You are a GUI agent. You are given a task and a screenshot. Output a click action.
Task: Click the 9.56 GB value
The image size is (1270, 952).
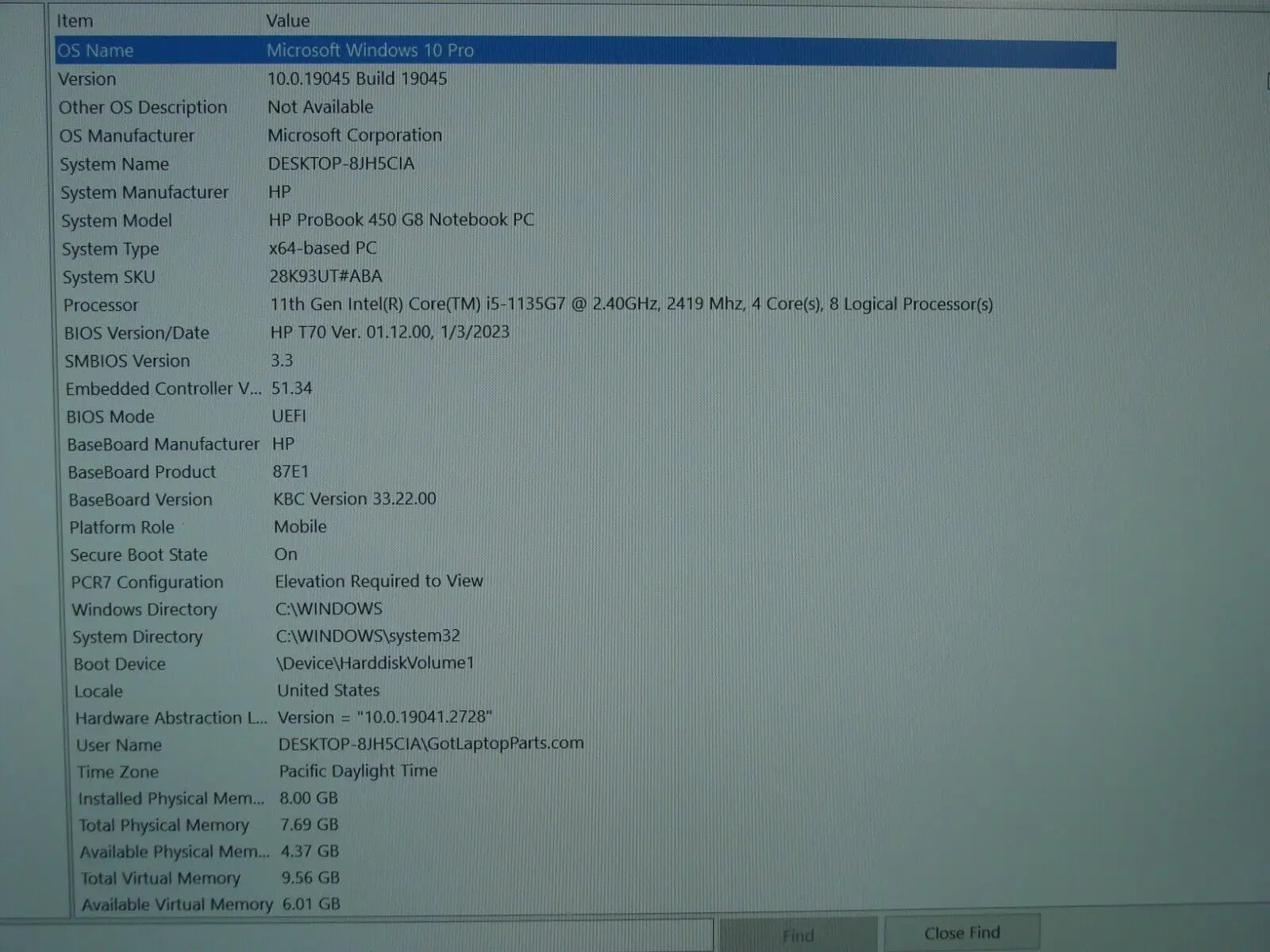tap(310, 877)
